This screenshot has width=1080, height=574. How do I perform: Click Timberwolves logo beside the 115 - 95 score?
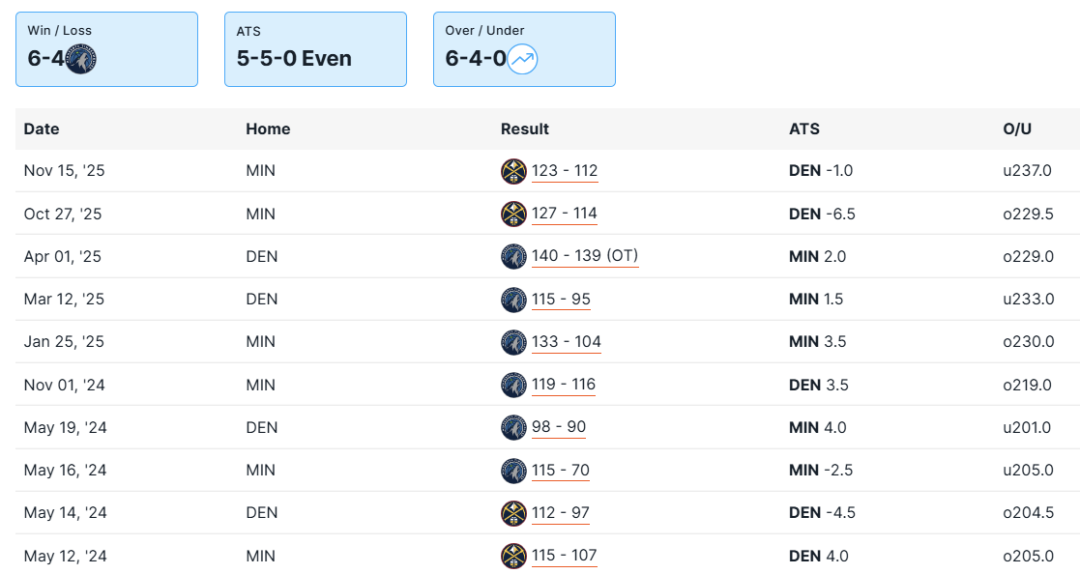tap(513, 299)
